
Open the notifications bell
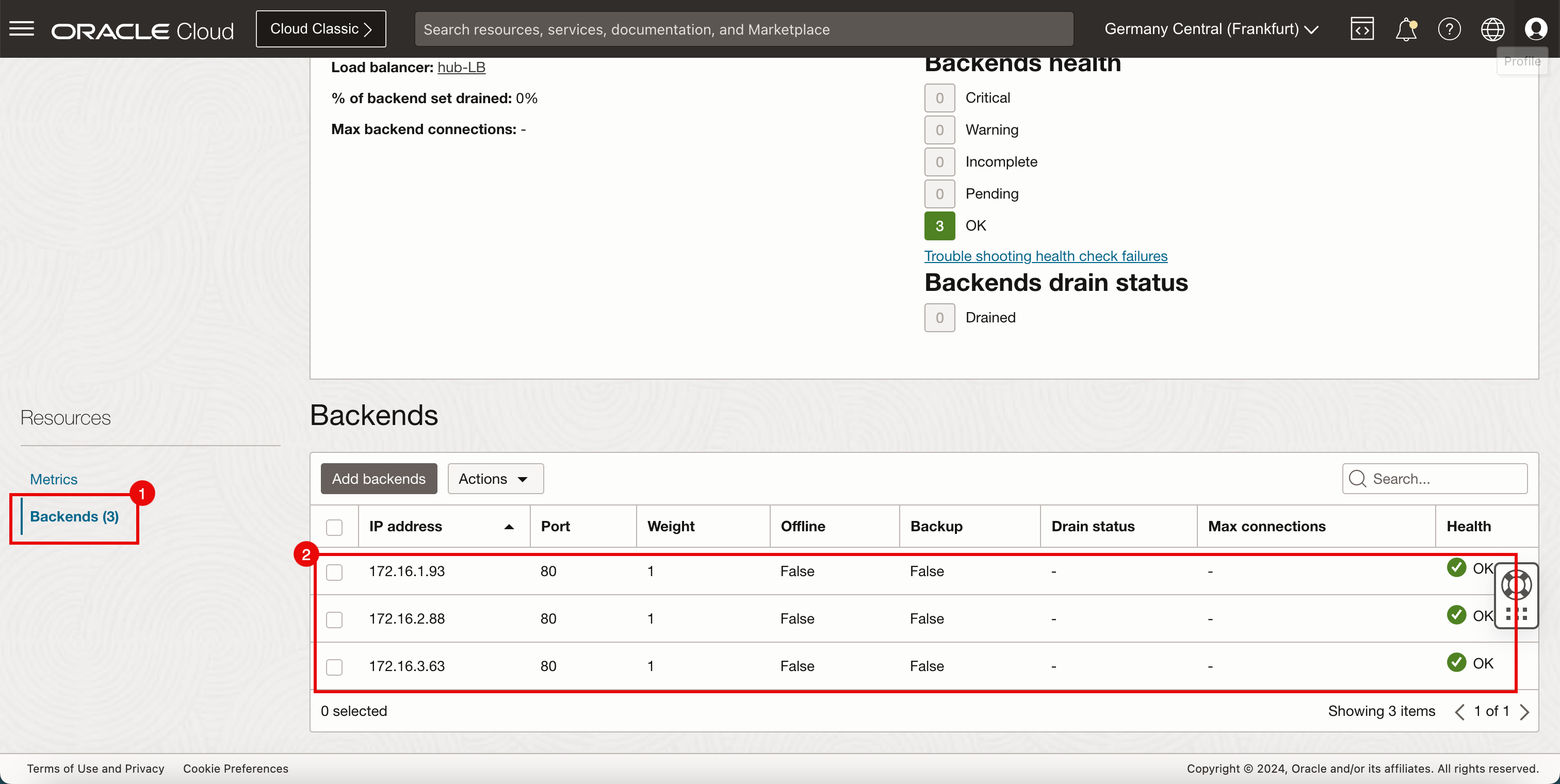(1406, 28)
